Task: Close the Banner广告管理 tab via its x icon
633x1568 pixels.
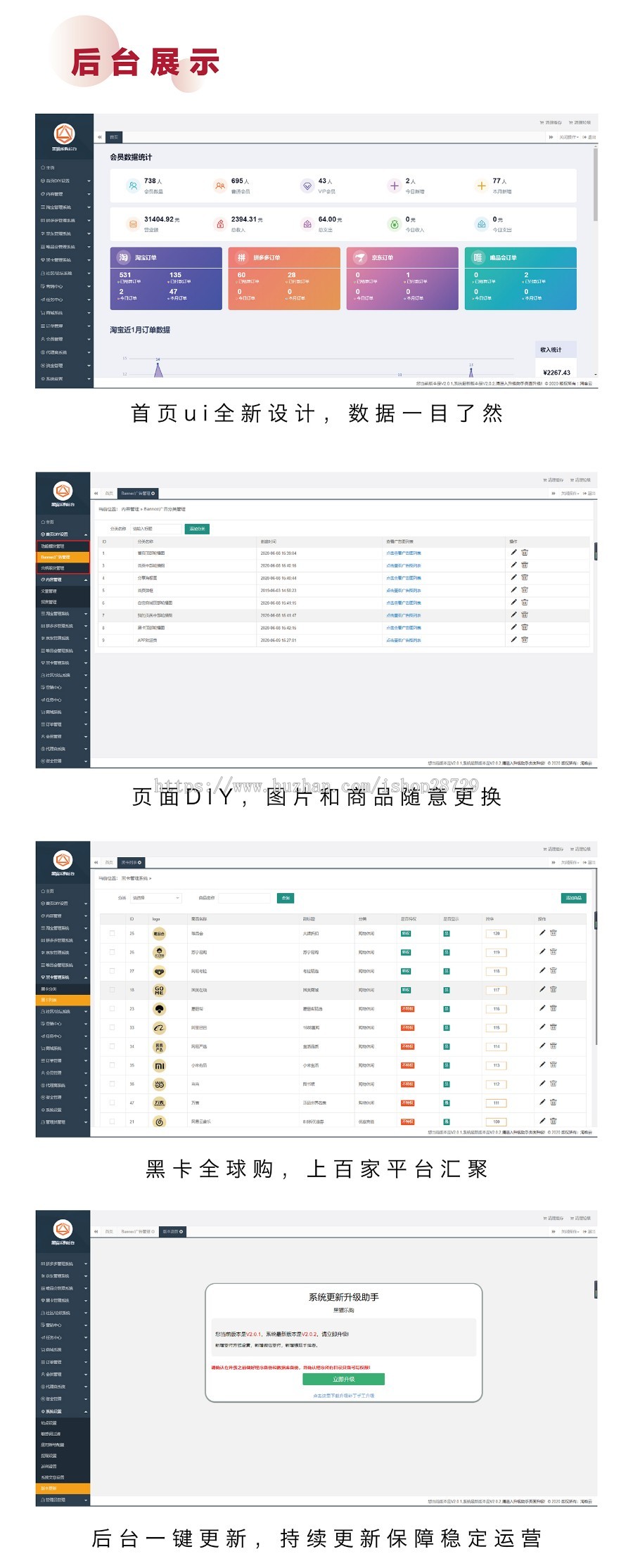Action: (x=153, y=494)
